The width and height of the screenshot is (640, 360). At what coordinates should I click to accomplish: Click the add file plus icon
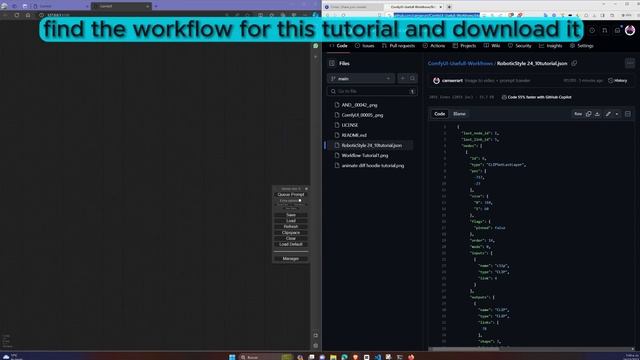point(402,78)
